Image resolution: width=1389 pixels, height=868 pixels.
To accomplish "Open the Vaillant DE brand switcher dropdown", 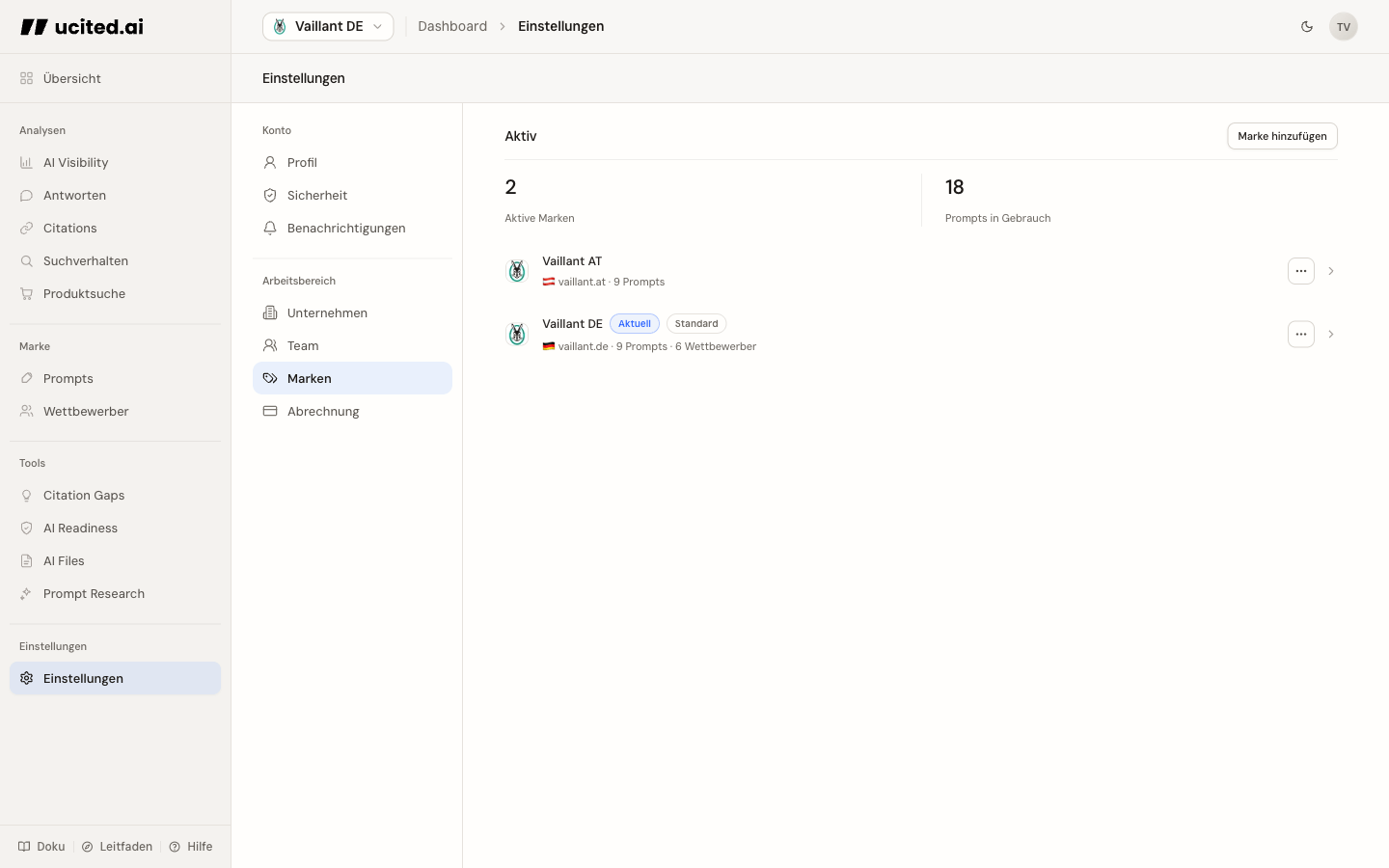I will 328,27.
